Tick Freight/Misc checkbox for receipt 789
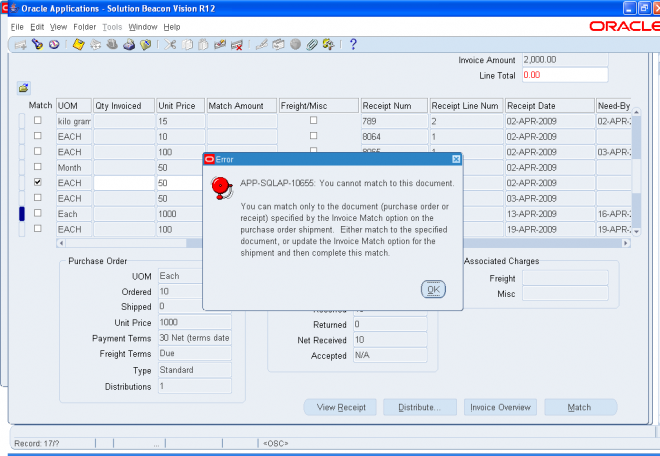660x456 pixels. point(314,120)
